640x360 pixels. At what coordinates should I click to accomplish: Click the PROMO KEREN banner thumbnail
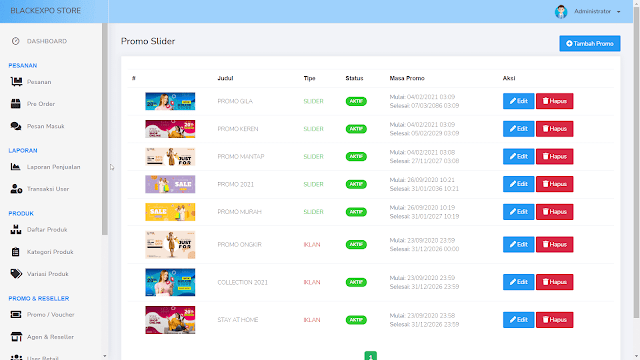point(170,129)
